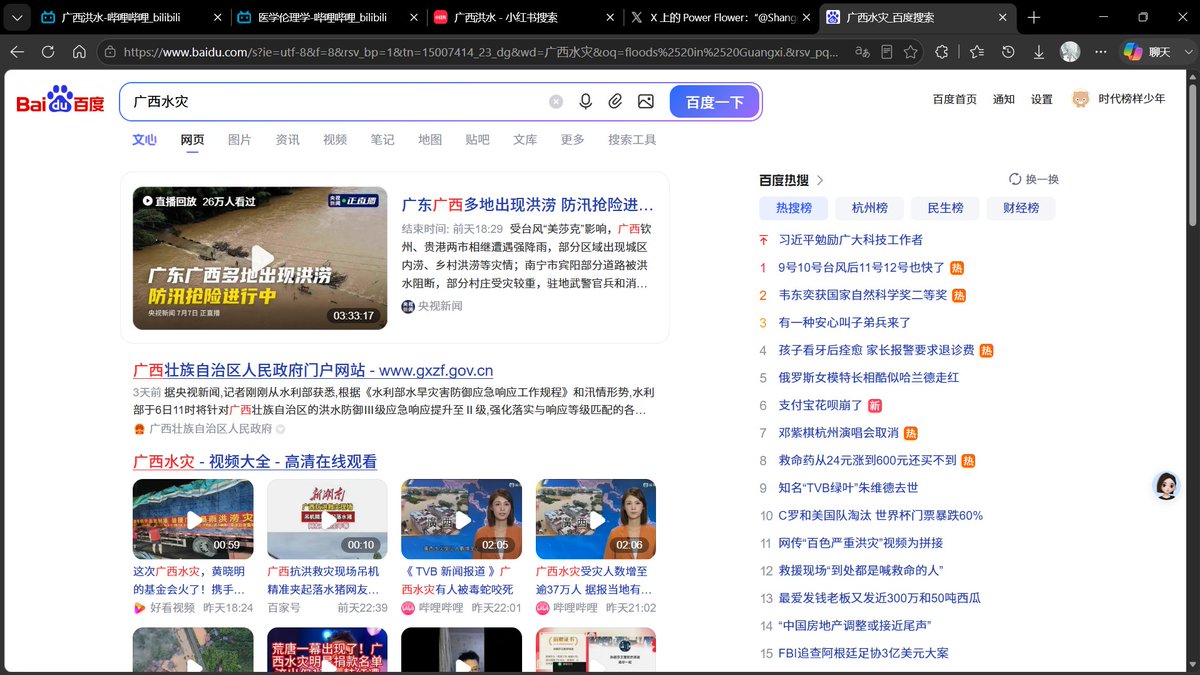Open image search with picture icon
Viewport: 1200px width, 675px height.
(646, 101)
